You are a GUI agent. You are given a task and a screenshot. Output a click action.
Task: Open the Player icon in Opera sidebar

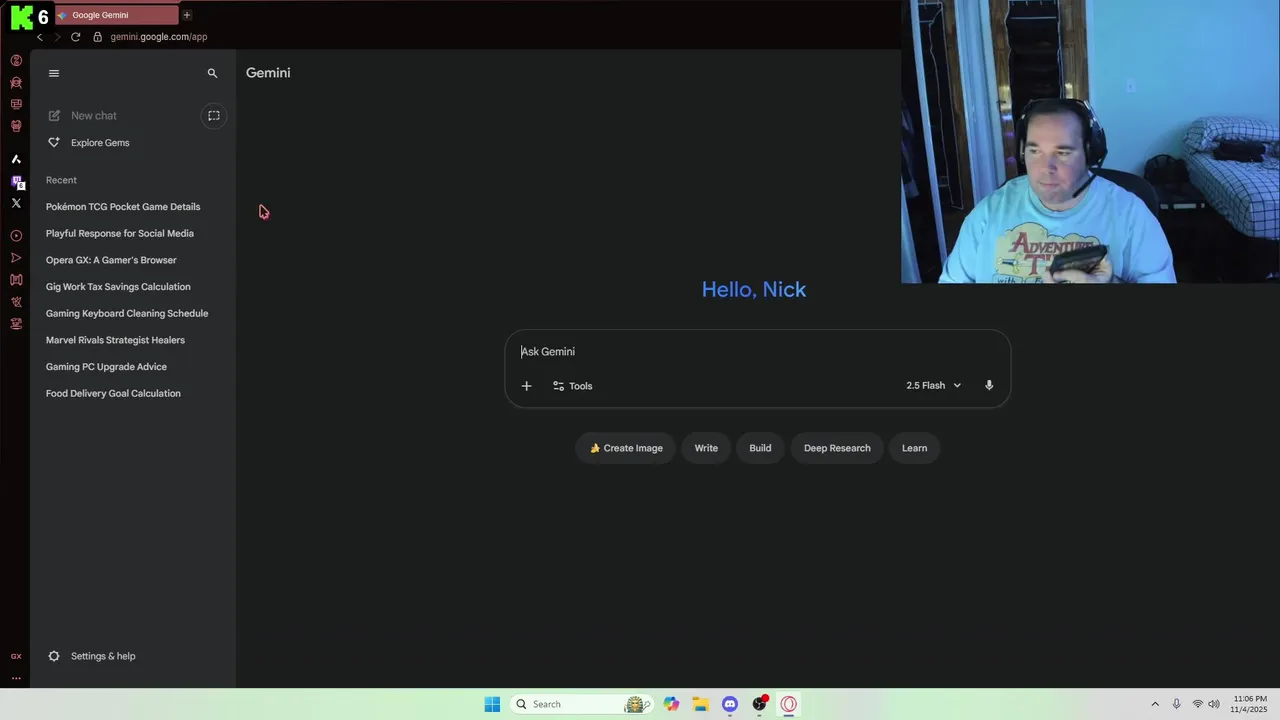16,236
